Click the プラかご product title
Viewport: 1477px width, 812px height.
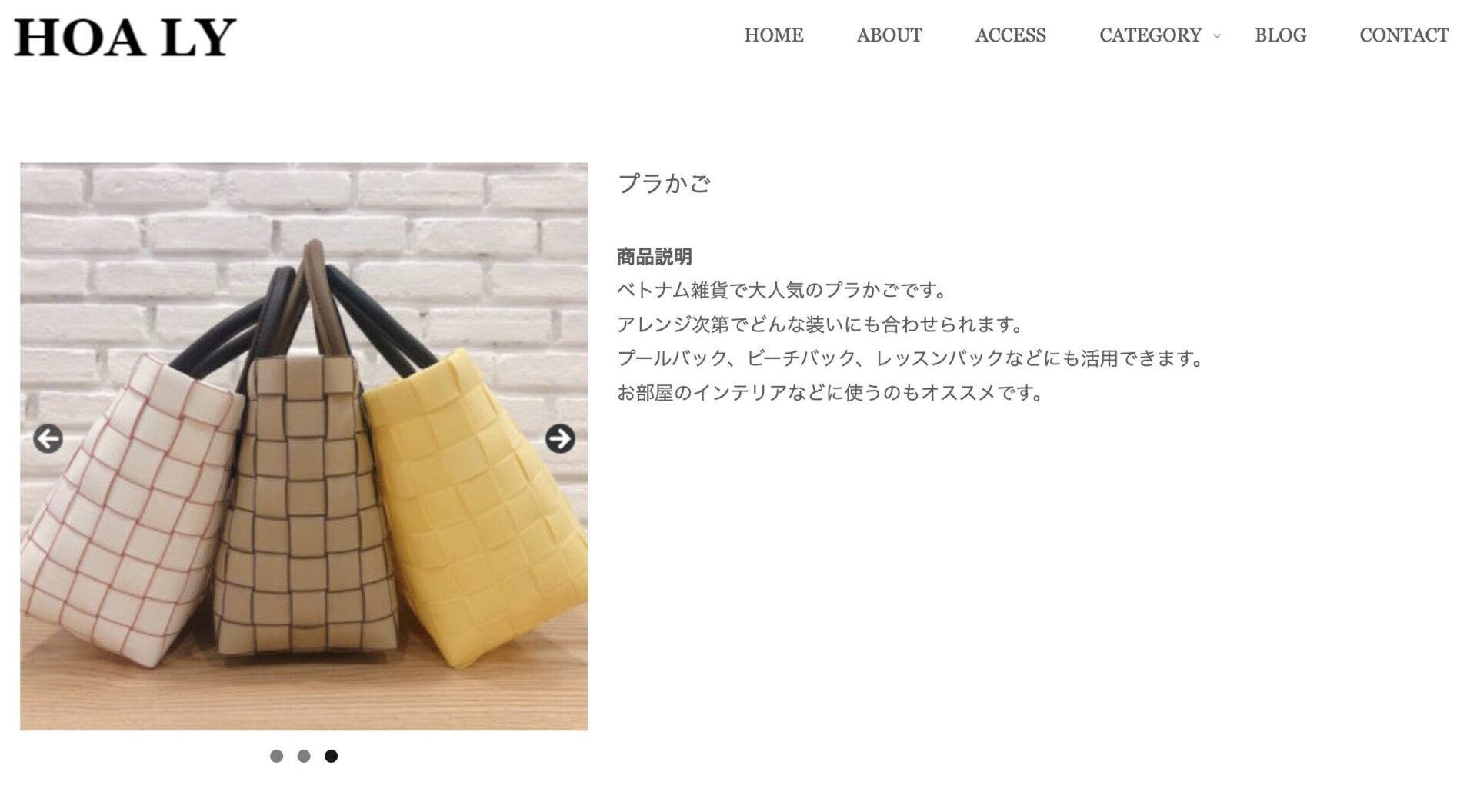(x=664, y=183)
